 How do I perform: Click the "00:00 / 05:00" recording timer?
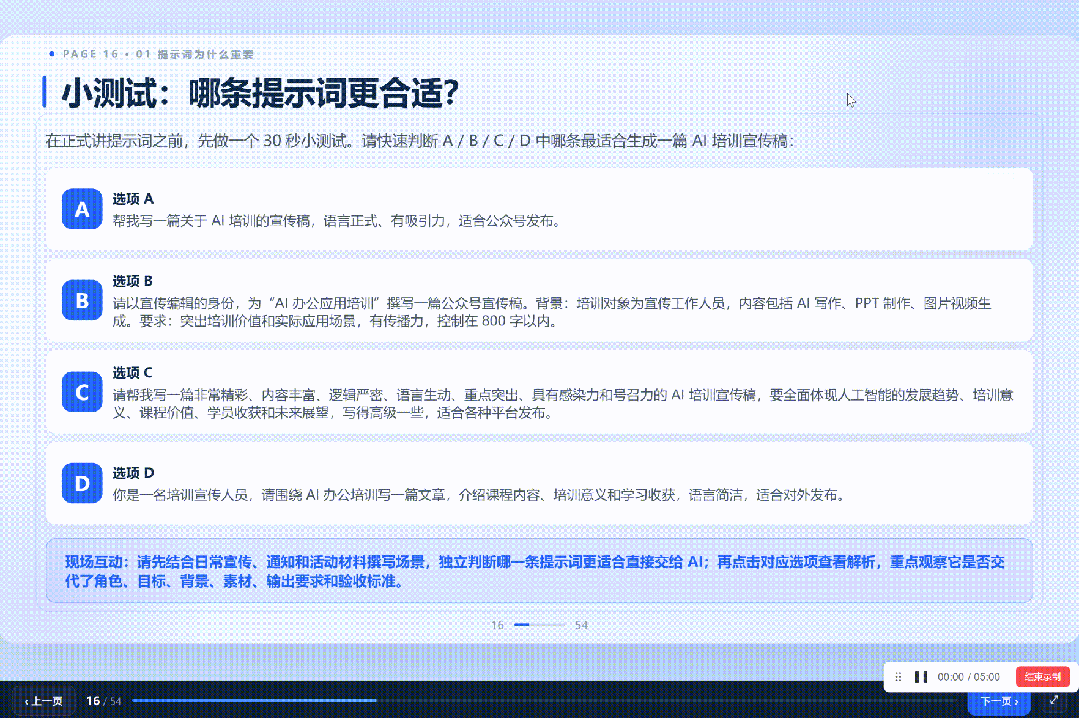(x=968, y=677)
